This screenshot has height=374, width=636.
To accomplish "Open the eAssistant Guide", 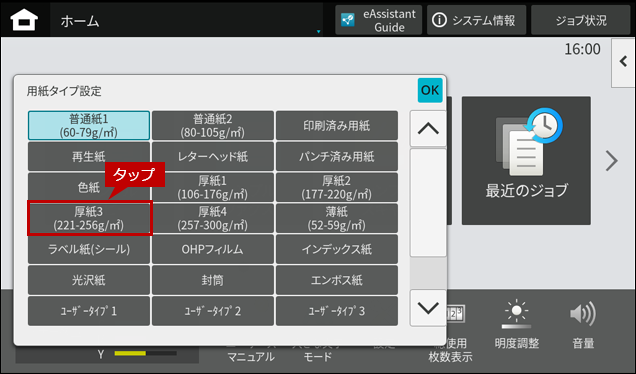I will (x=378, y=20).
